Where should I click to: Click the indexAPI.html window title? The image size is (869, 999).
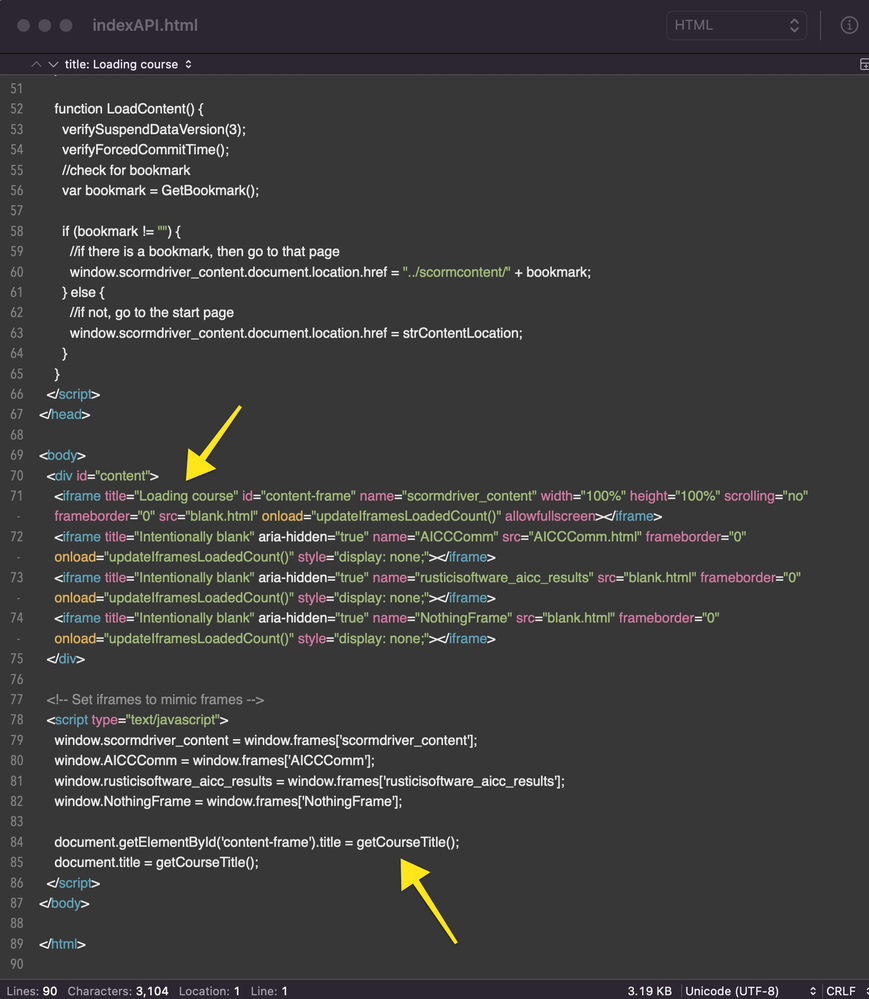(x=144, y=26)
